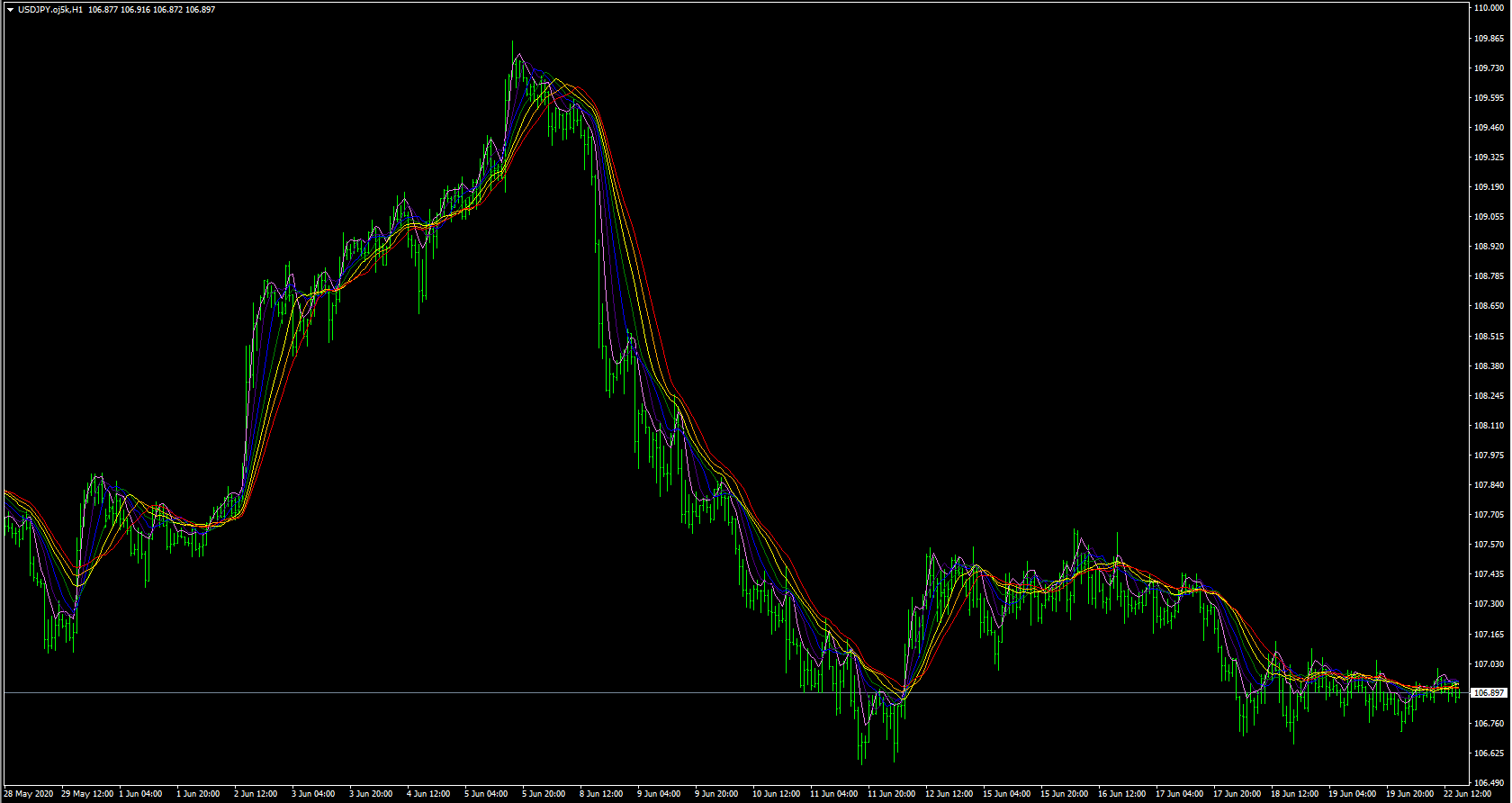This screenshot has height=803, width=1512.
Task: Click the 11 Jun 20:00 time label
Action: [889, 794]
